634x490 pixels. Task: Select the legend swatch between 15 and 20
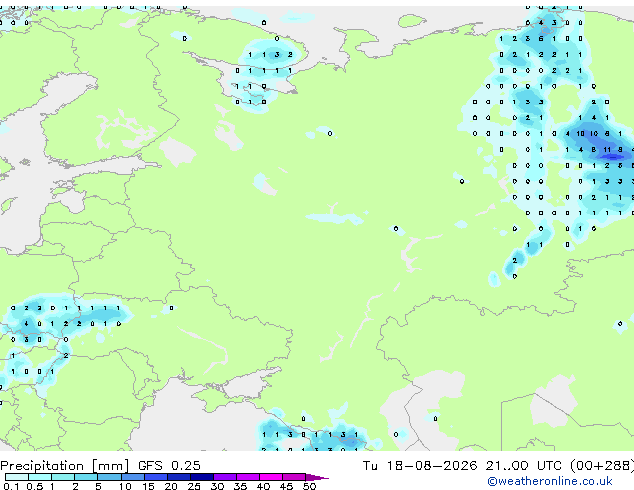point(155,477)
